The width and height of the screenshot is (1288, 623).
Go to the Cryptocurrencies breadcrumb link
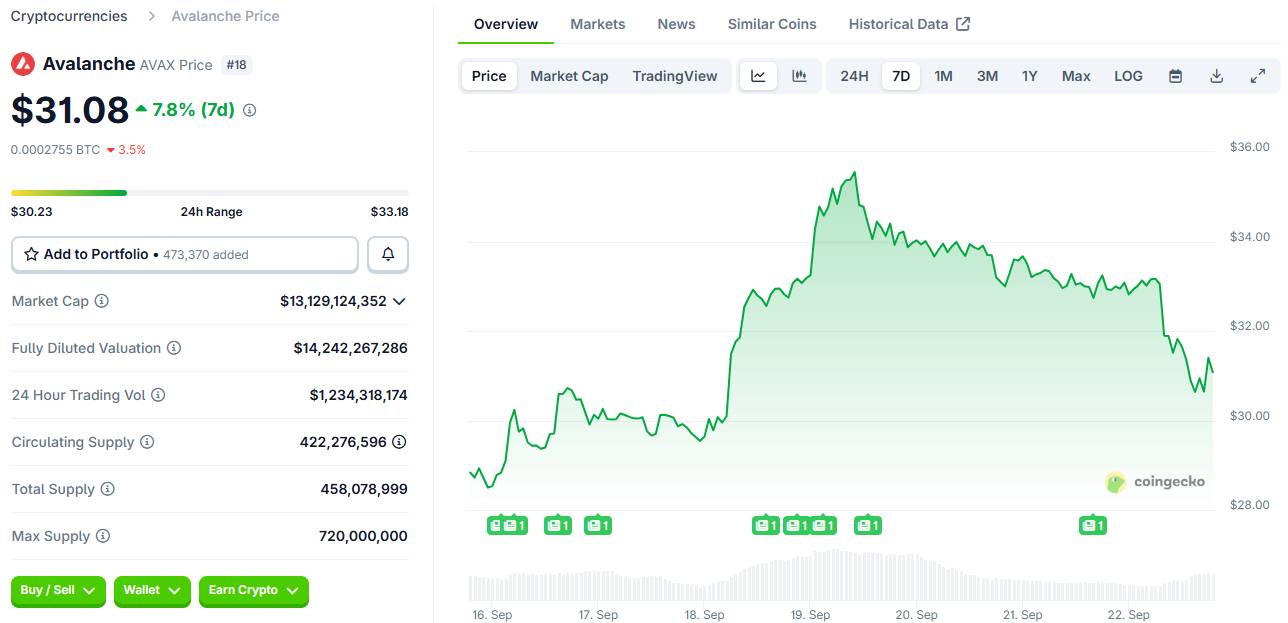coord(69,16)
